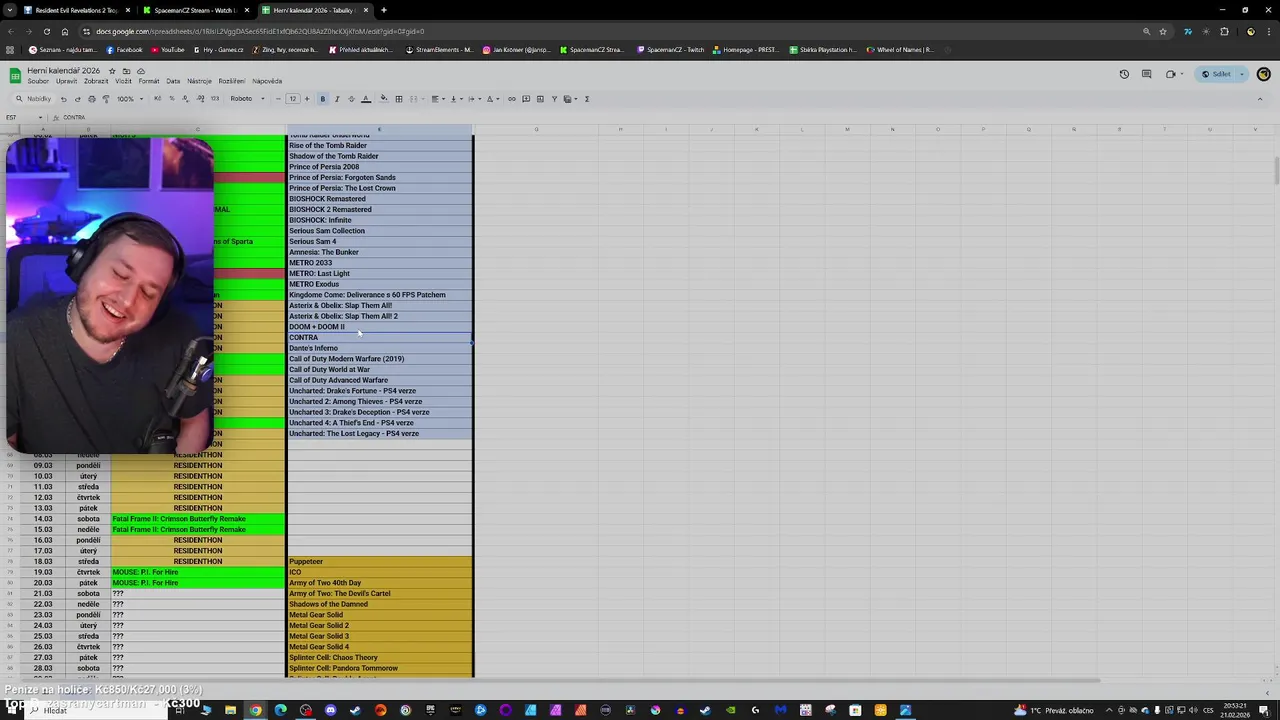Open the Wheel of Names bookmark

click(x=900, y=49)
